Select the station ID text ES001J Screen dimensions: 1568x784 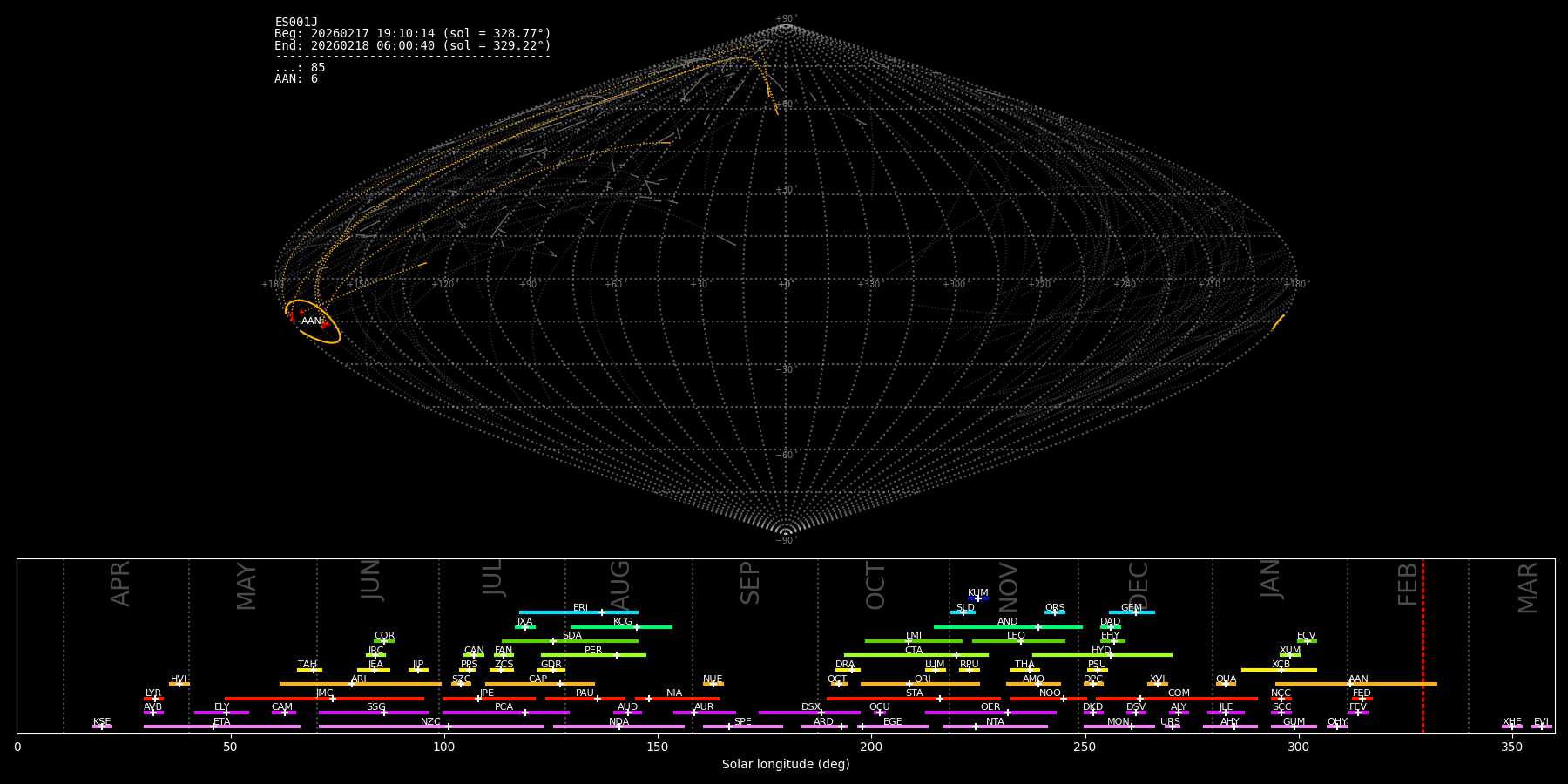(x=296, y=23)
